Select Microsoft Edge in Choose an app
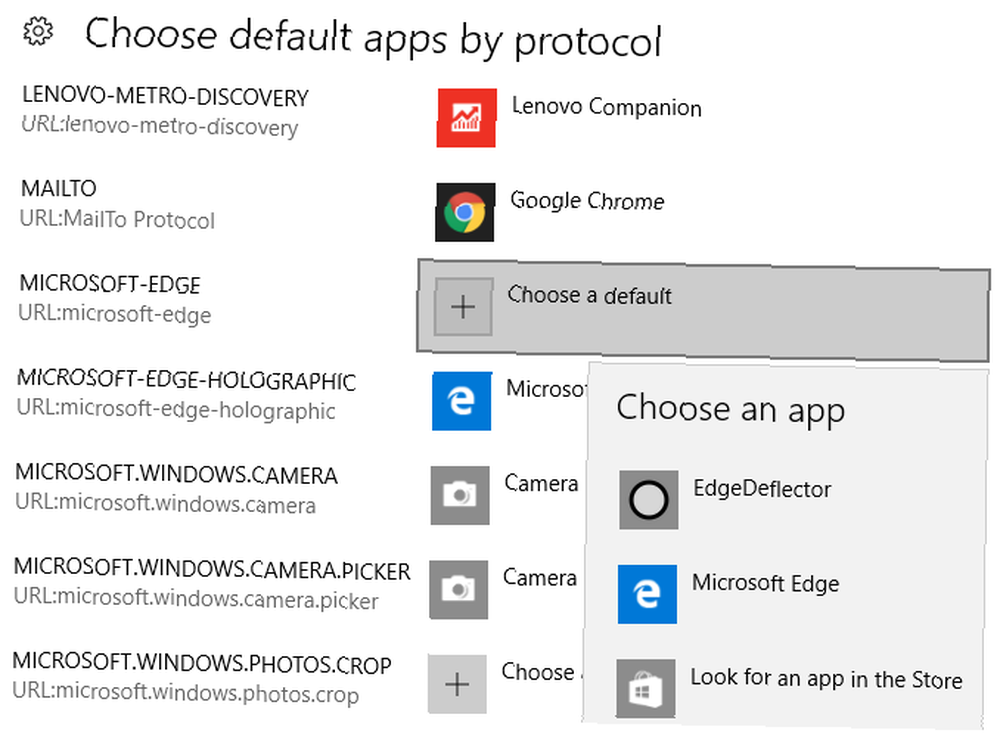The height and width of the screenshot is (733, 1000). tap(766, 583)
